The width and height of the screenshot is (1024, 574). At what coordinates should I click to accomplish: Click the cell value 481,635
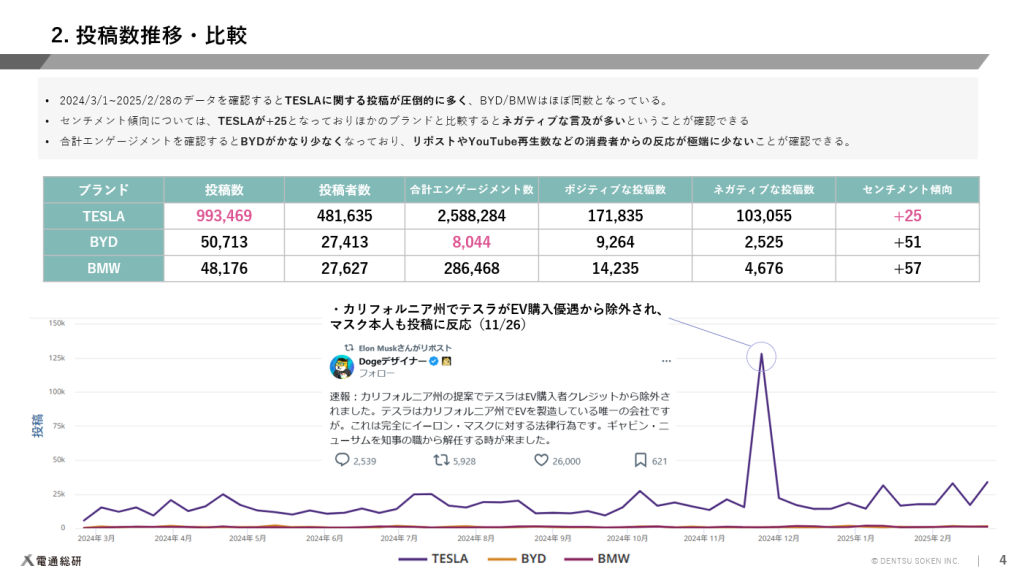click(x=344, y=216)
